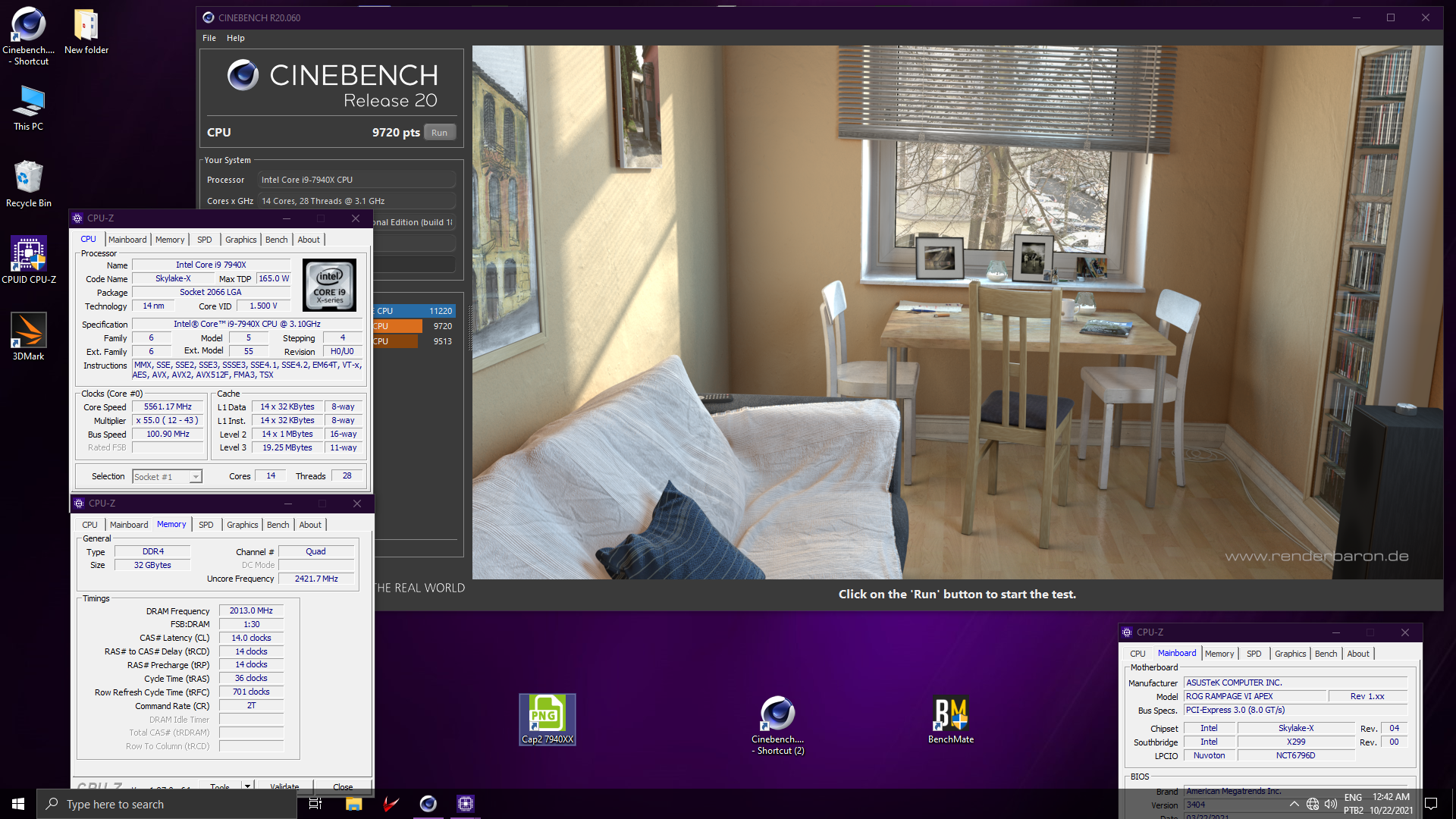Switch to CPU-Z via taskbar icon
The image size is (1456, 819).
[x=466, y=804]
